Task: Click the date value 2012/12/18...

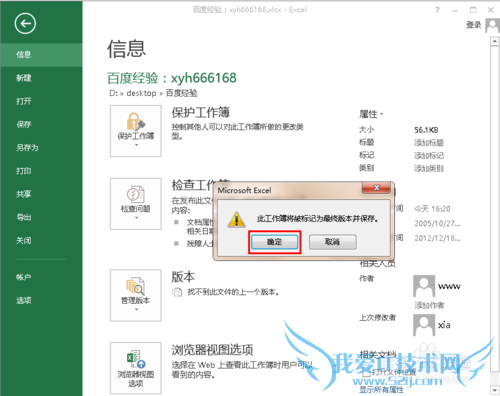Action: point(437,238)
